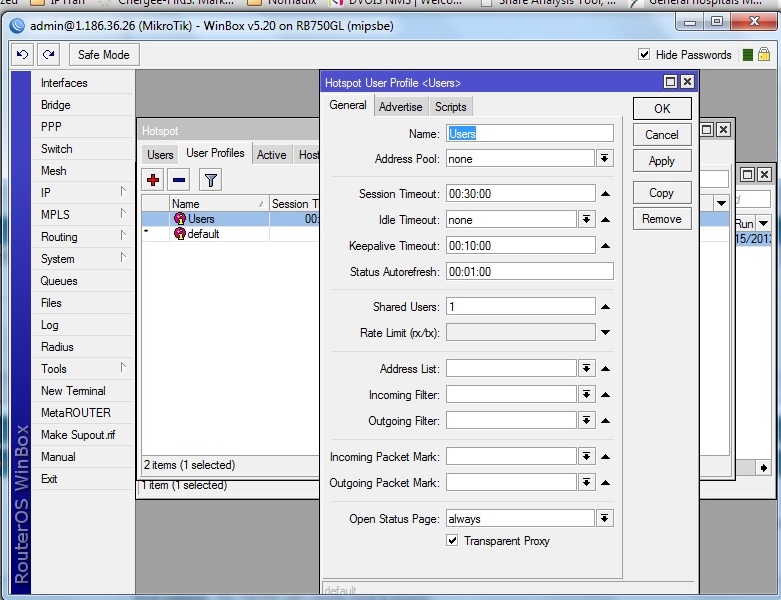The height and width of the screenshot is (600, 781).
Task: Select the default profile row icon
Action: [x=179, y=234]
